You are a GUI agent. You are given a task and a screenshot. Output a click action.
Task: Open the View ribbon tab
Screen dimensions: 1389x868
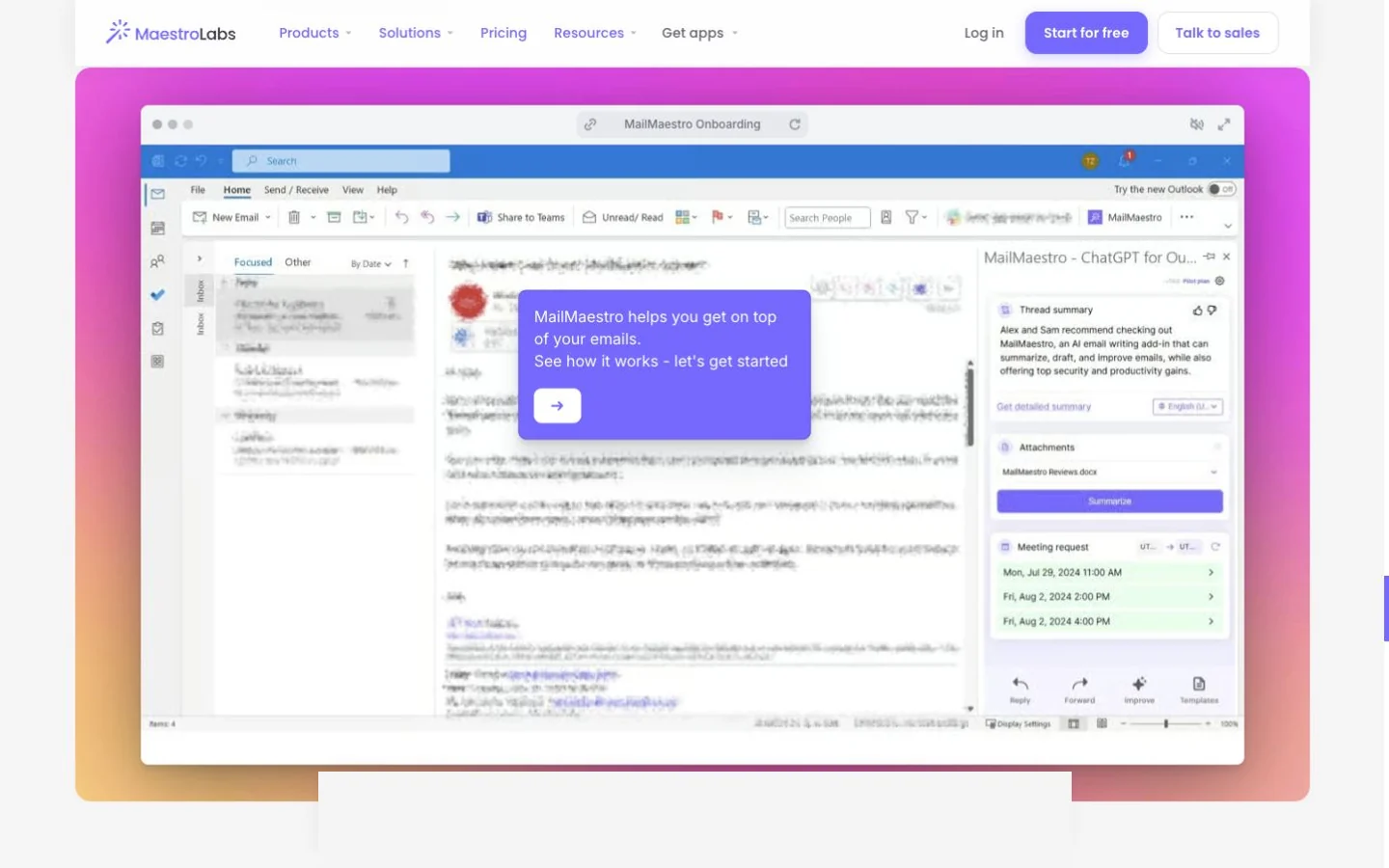coord(353,190)
